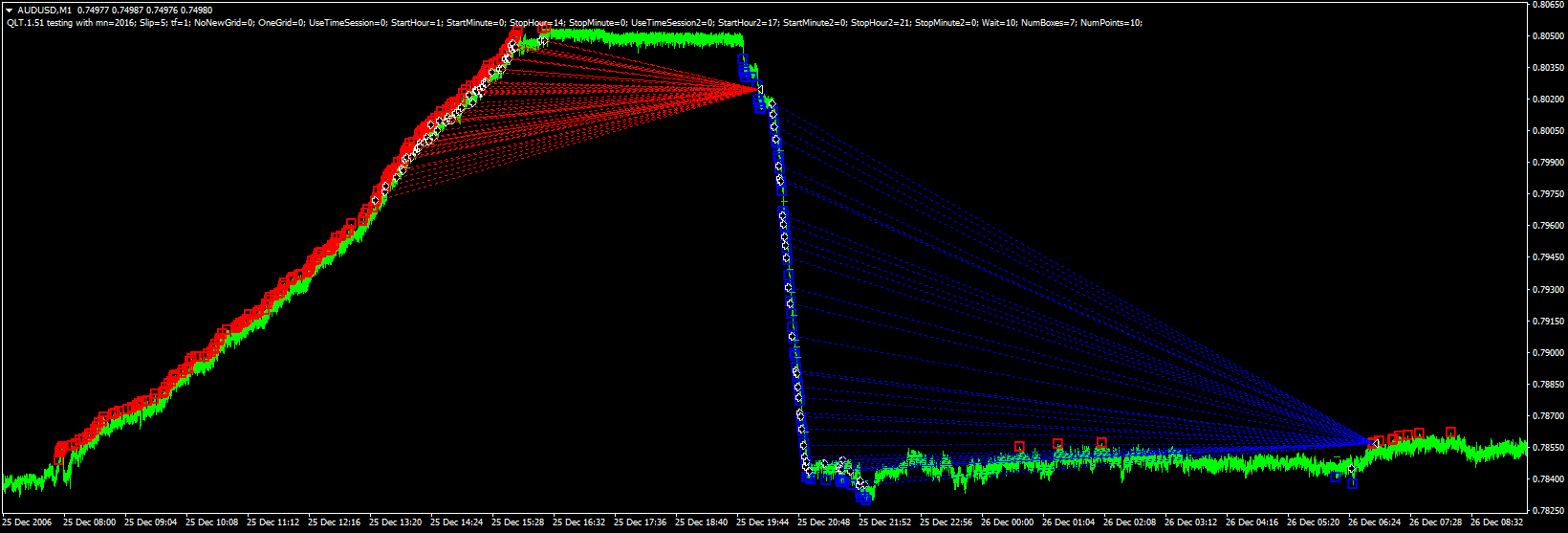Select the 0.80350 price level label
This screenshot has width=1568, height=533.
pyautogui.click(x=1548, y=68)
